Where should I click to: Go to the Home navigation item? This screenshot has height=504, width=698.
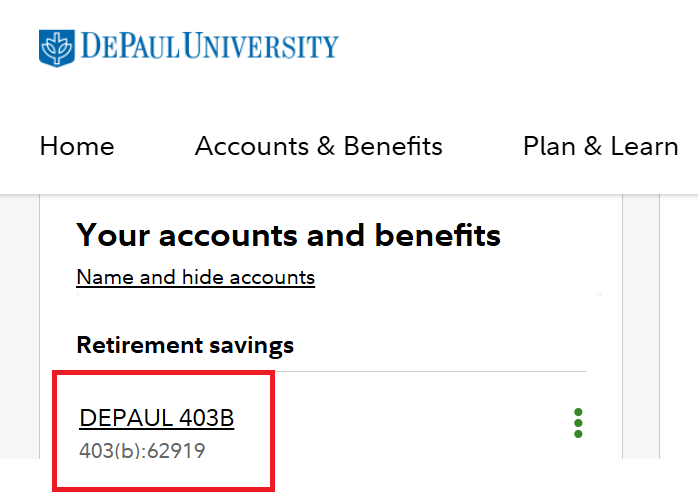pos(77,146)
